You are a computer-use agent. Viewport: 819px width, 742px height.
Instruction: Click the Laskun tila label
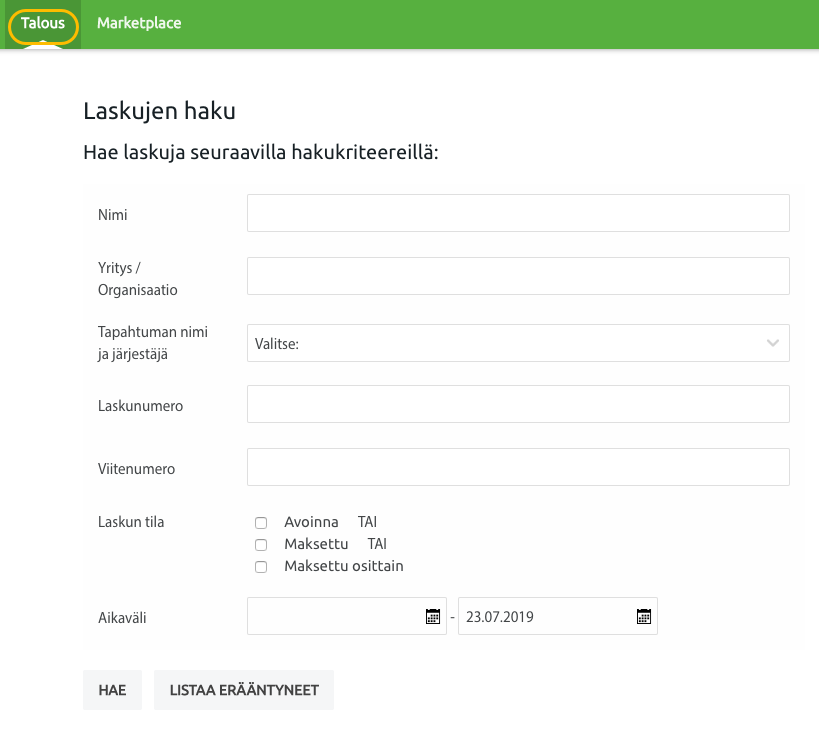[131, 522]
